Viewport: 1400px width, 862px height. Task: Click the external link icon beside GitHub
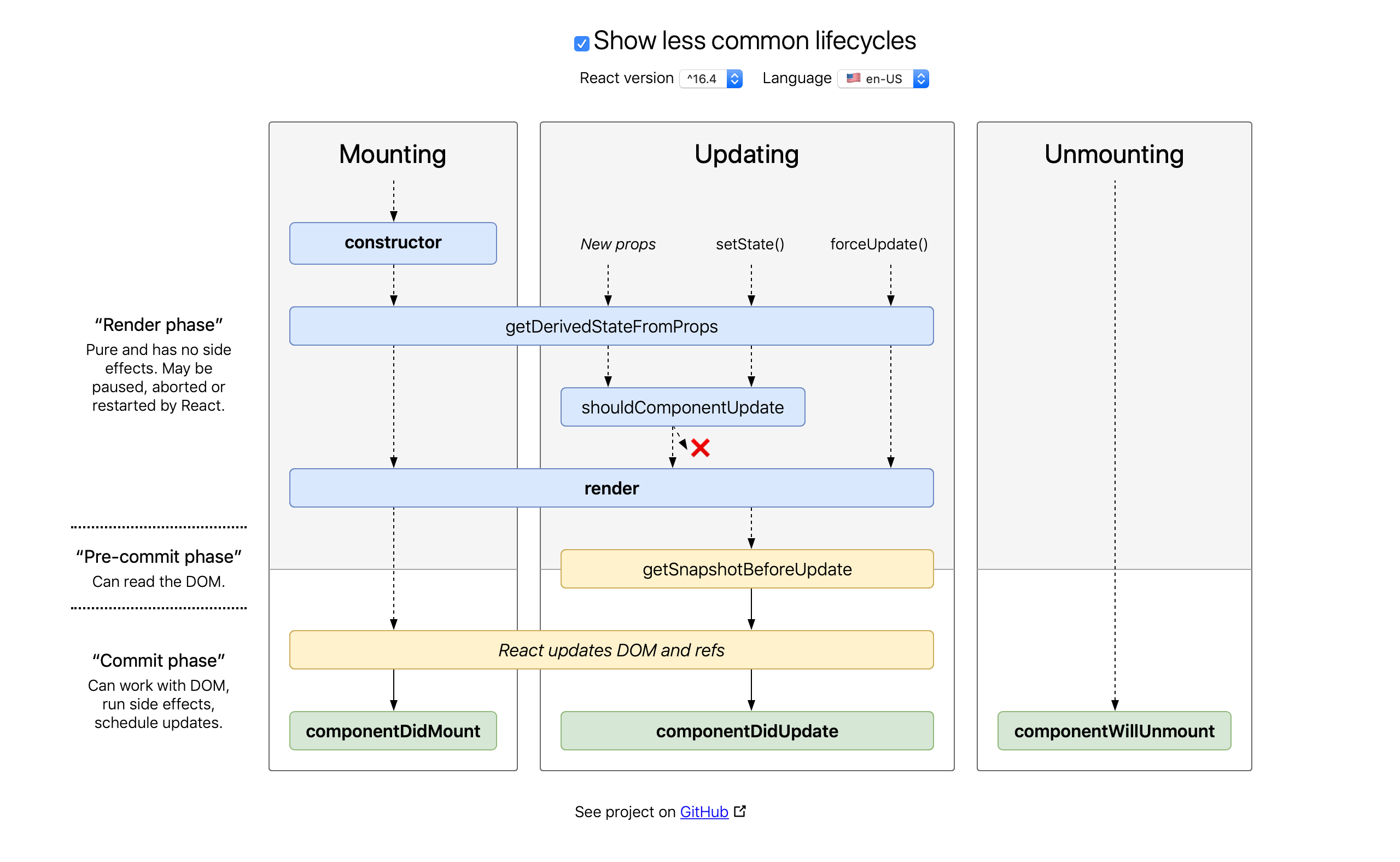740,811
